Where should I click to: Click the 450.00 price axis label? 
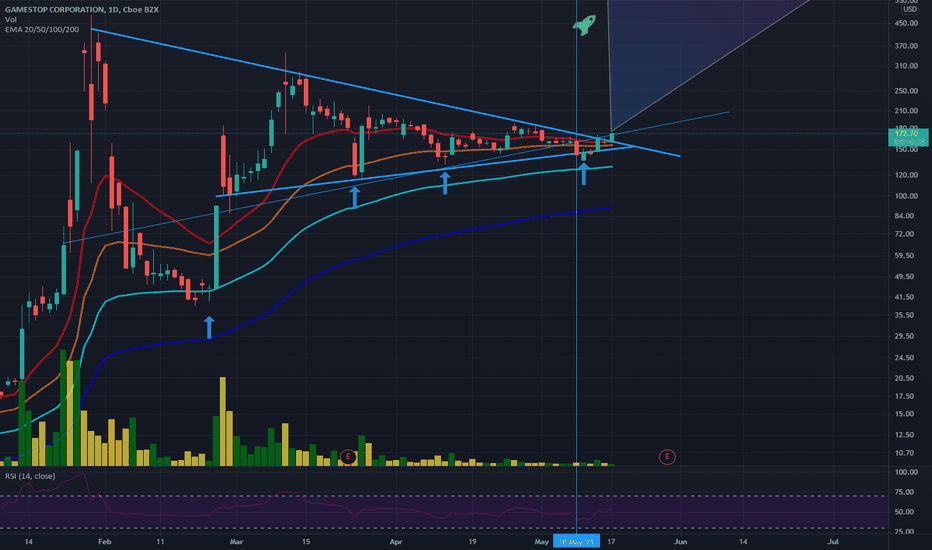pyautogui.click(x=906, y=23)
